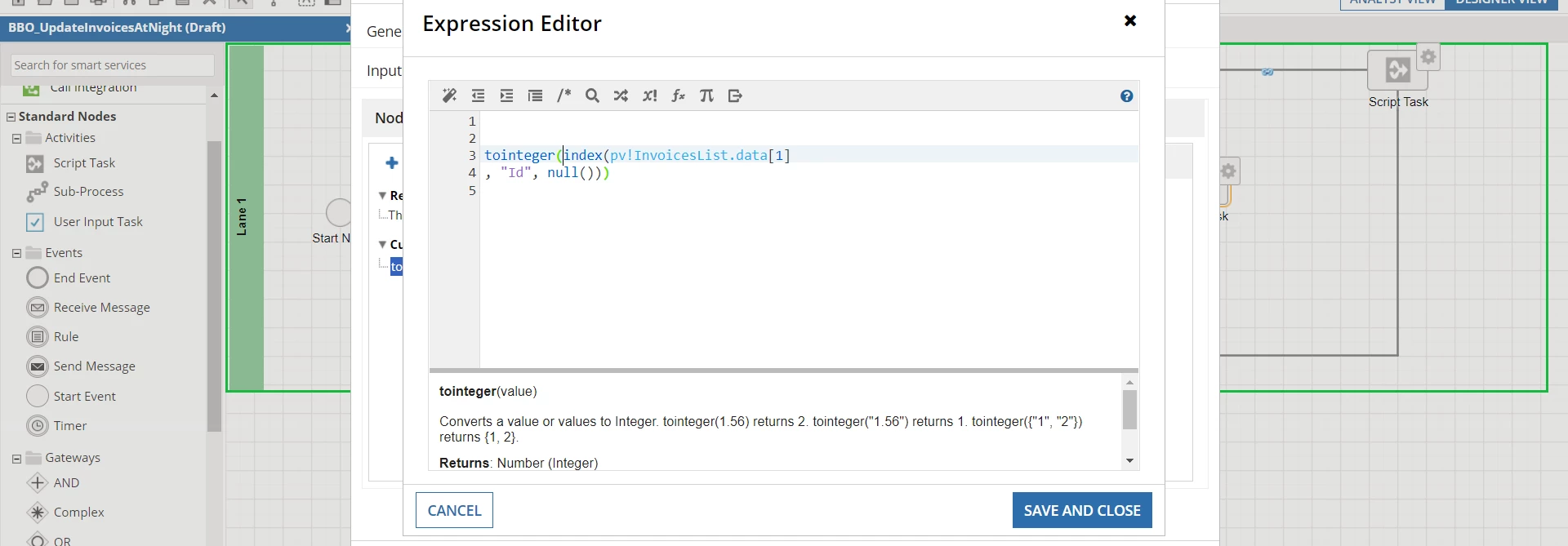
Task: Click the indent icon in editor toolbar
Action: coord(506,96)
